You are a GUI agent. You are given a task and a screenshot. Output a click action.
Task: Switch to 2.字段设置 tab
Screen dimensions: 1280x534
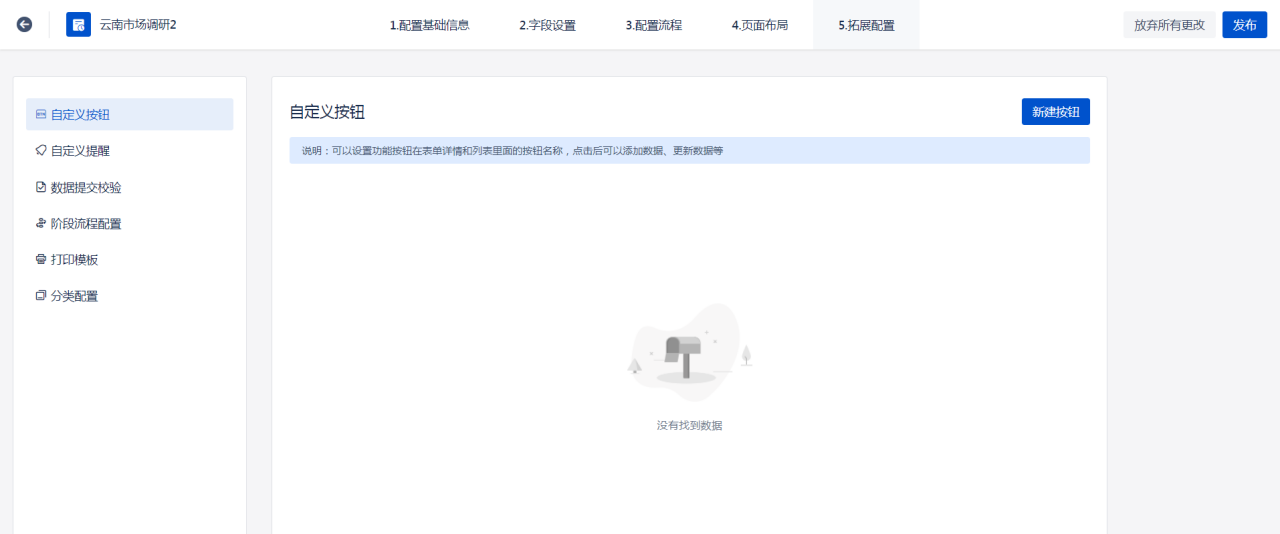547,25
